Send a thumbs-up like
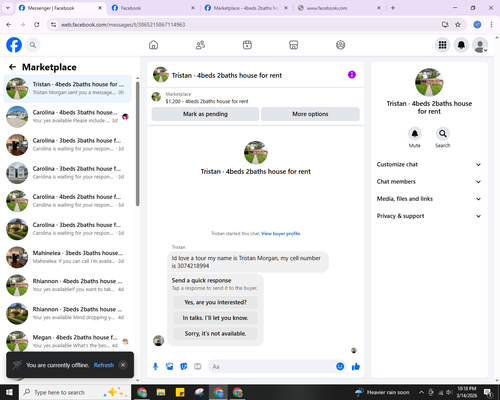This screenshot has height=400, width=500. [x=356, y=367]
